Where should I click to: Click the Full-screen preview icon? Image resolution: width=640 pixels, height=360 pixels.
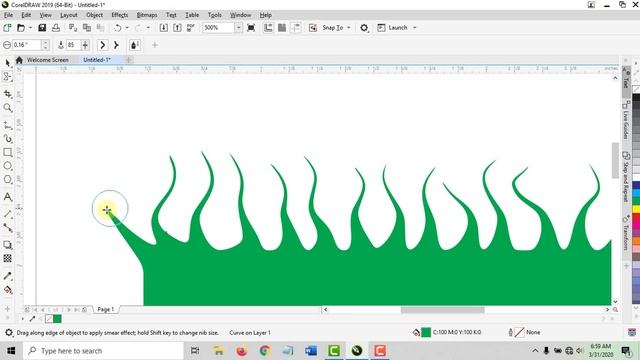click(251, 28)
